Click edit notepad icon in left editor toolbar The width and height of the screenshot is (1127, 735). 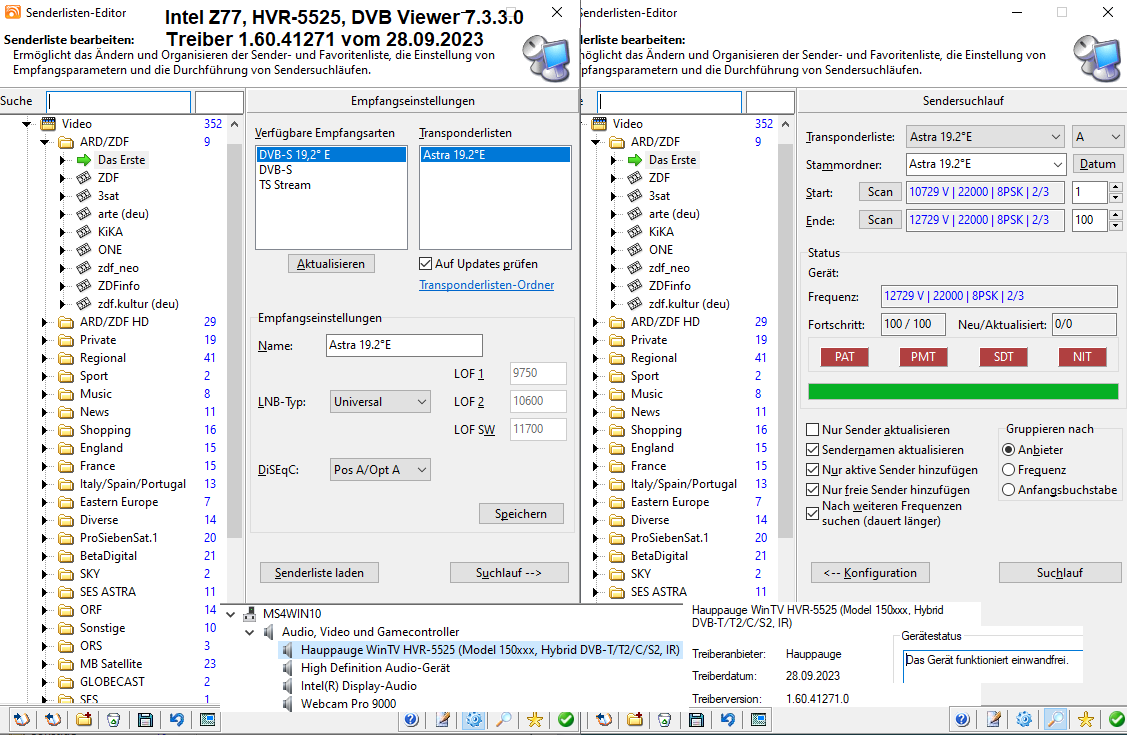443,719
